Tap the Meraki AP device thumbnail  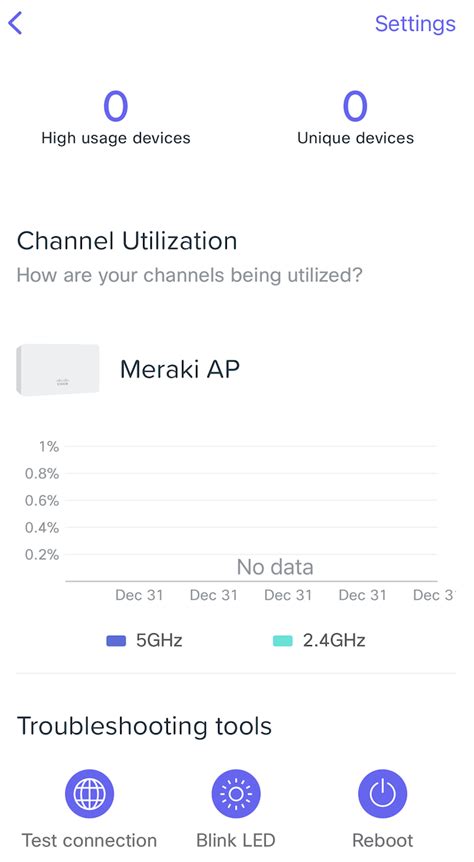58,369
